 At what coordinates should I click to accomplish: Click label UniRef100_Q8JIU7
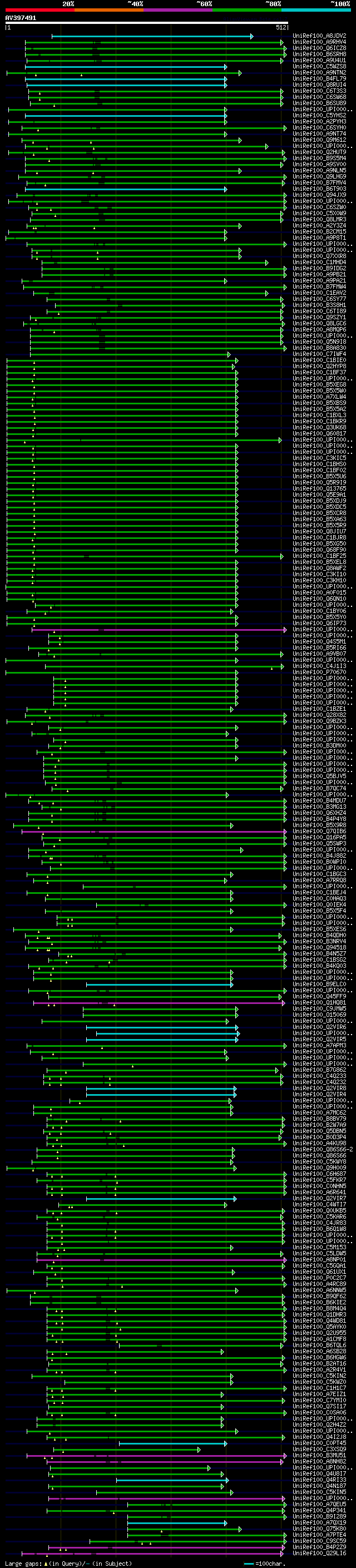[x=319, y=531]
